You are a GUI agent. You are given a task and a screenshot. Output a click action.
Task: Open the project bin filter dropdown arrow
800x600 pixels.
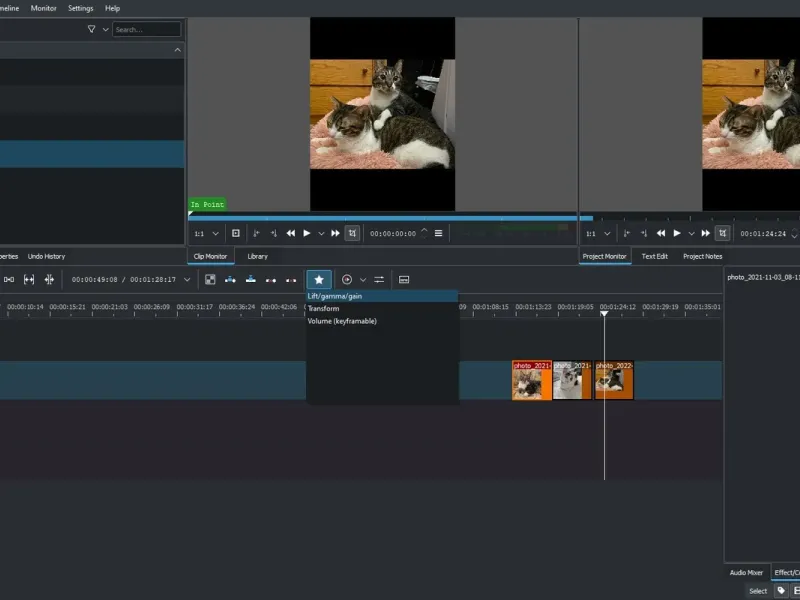point(106,30)
